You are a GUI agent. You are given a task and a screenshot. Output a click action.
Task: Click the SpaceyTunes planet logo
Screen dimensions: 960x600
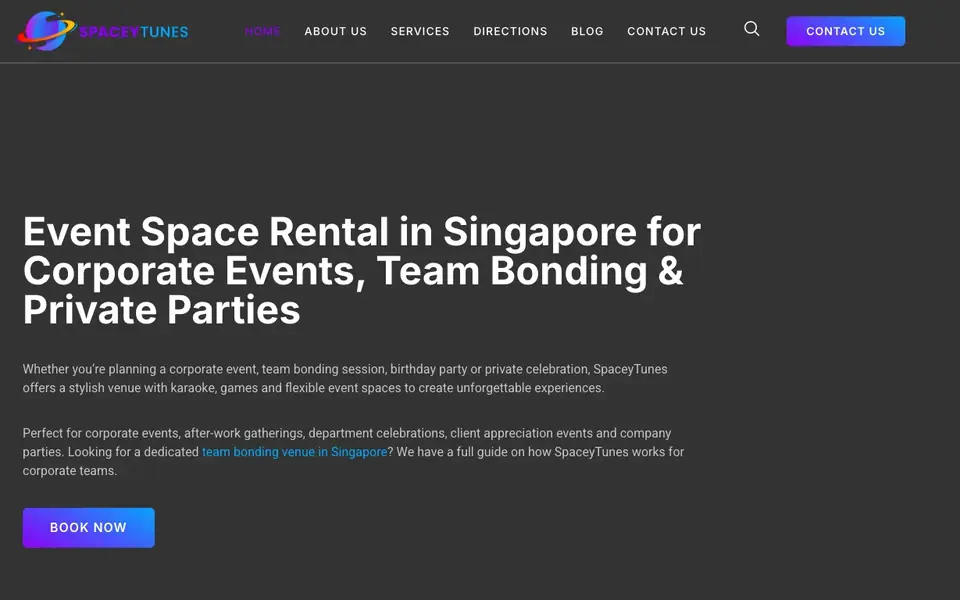tap(103, 31)
